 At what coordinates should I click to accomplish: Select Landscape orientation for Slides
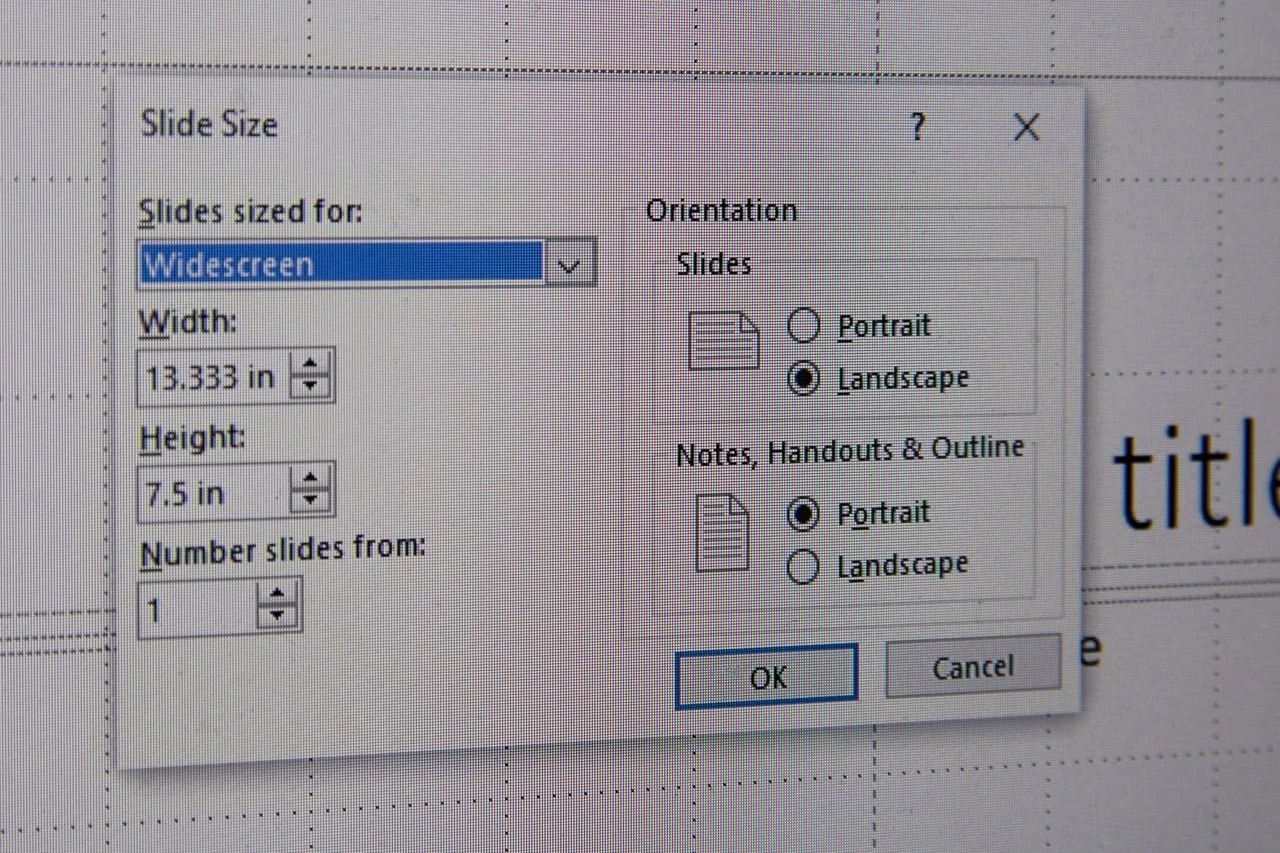tap(803, 378)
